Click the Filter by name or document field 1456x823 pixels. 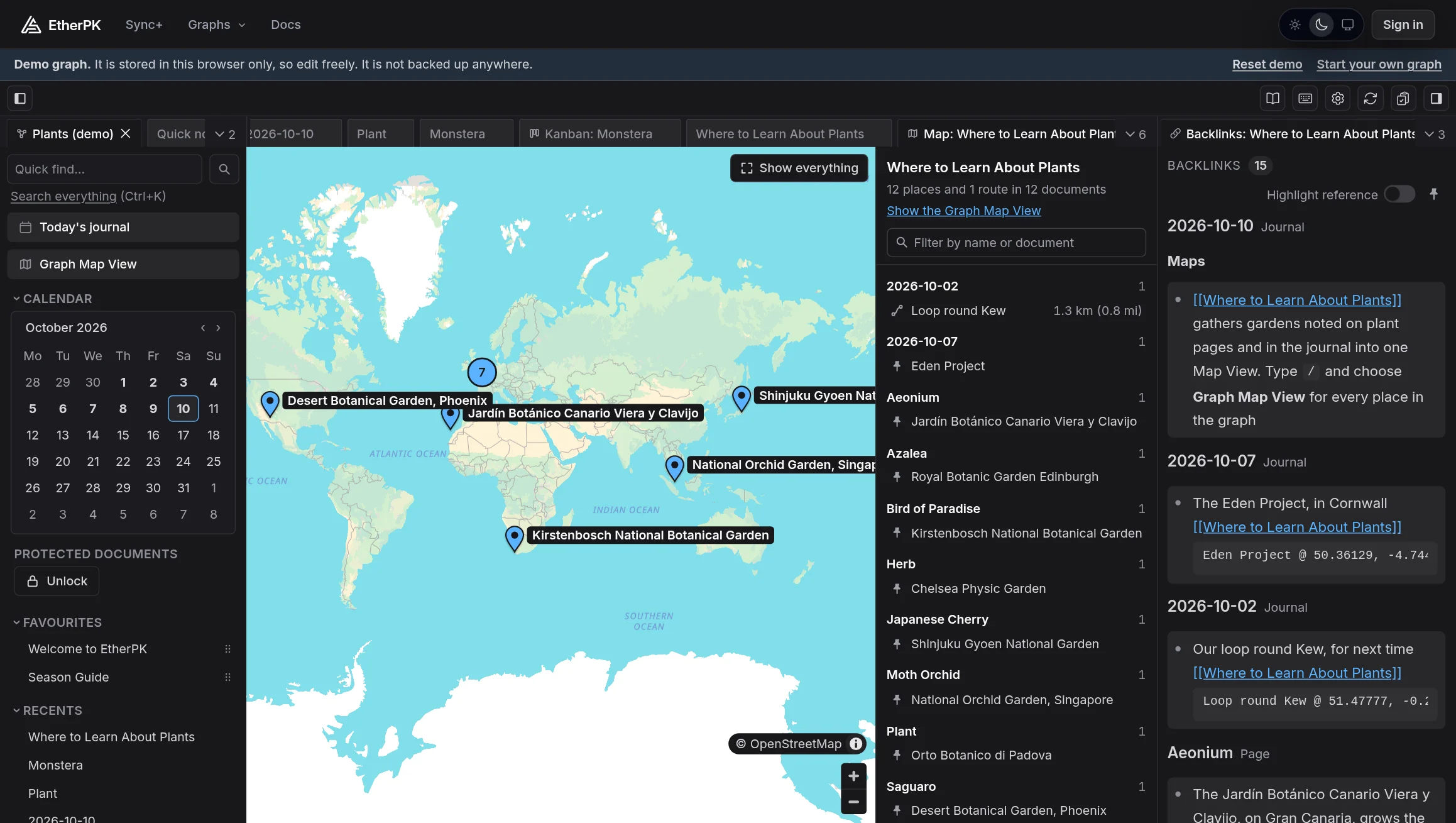click(1016, 242)
